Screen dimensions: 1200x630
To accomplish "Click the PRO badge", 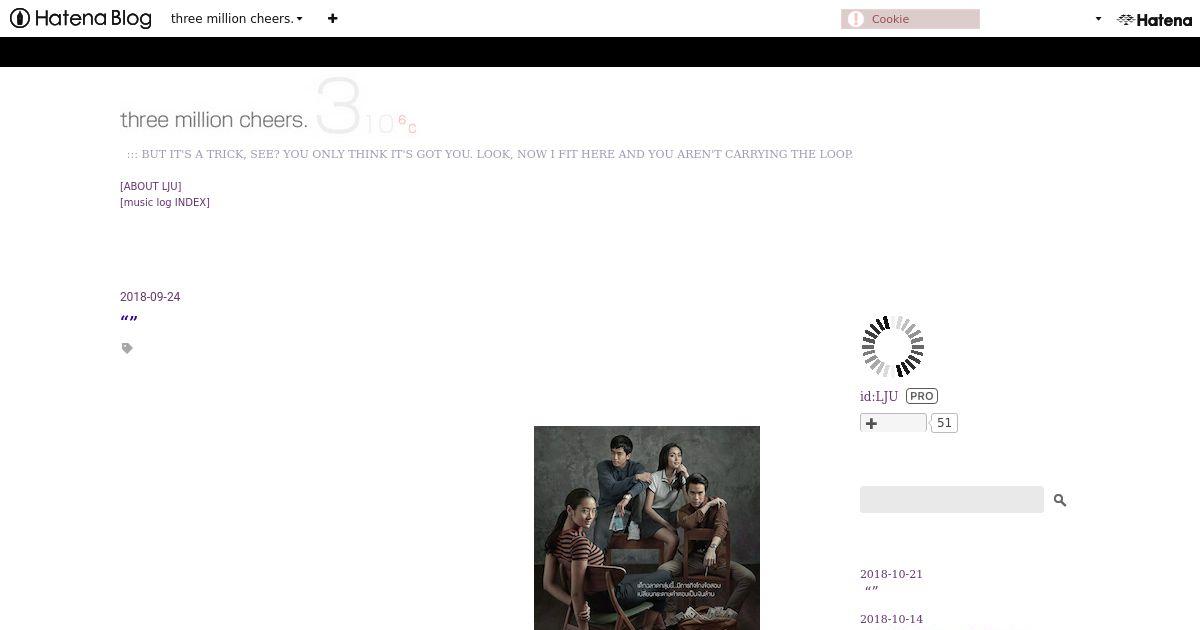I will (922, 396).
